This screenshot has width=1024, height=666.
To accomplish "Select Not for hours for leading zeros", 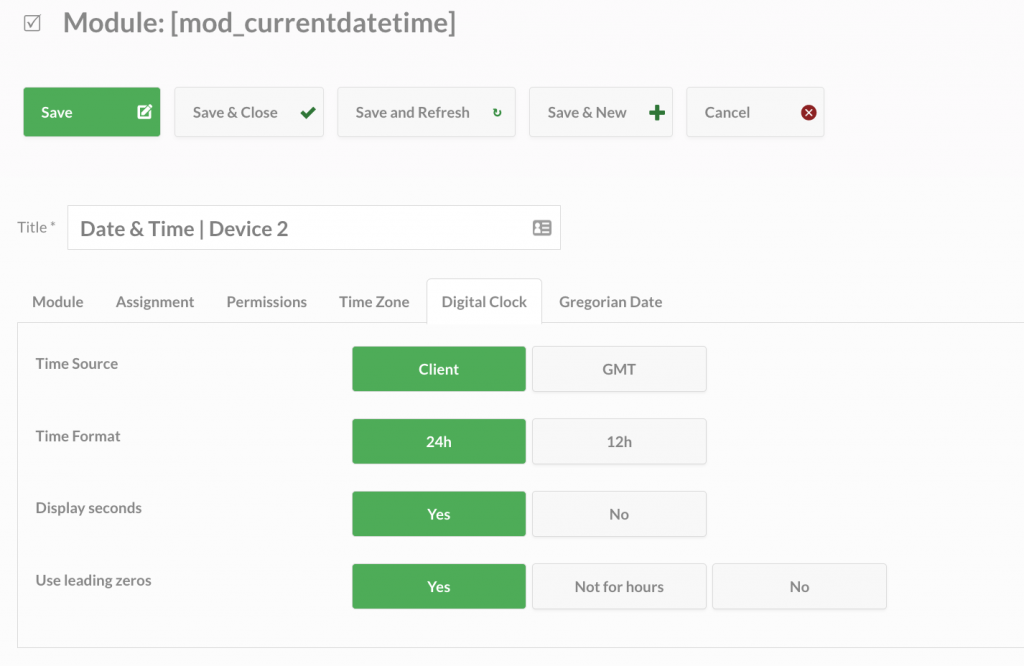I will point(619,586).
